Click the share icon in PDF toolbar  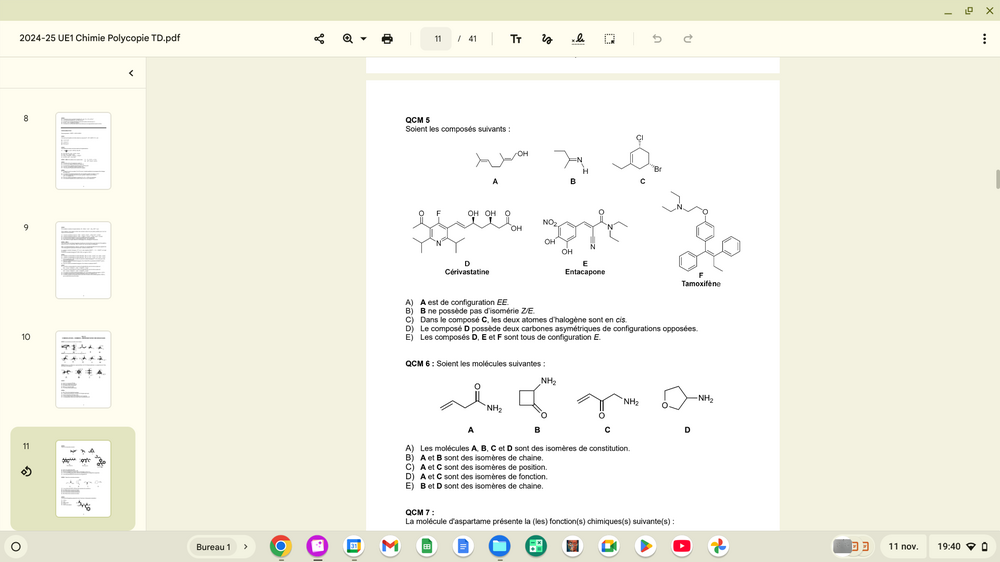(x=319, y=39)
